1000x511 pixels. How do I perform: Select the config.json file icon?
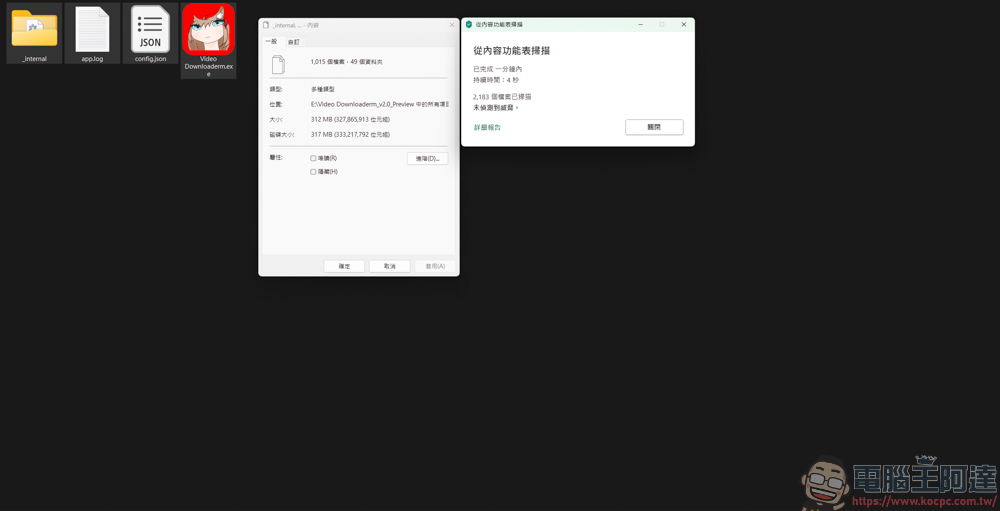(x=151, y=29)
